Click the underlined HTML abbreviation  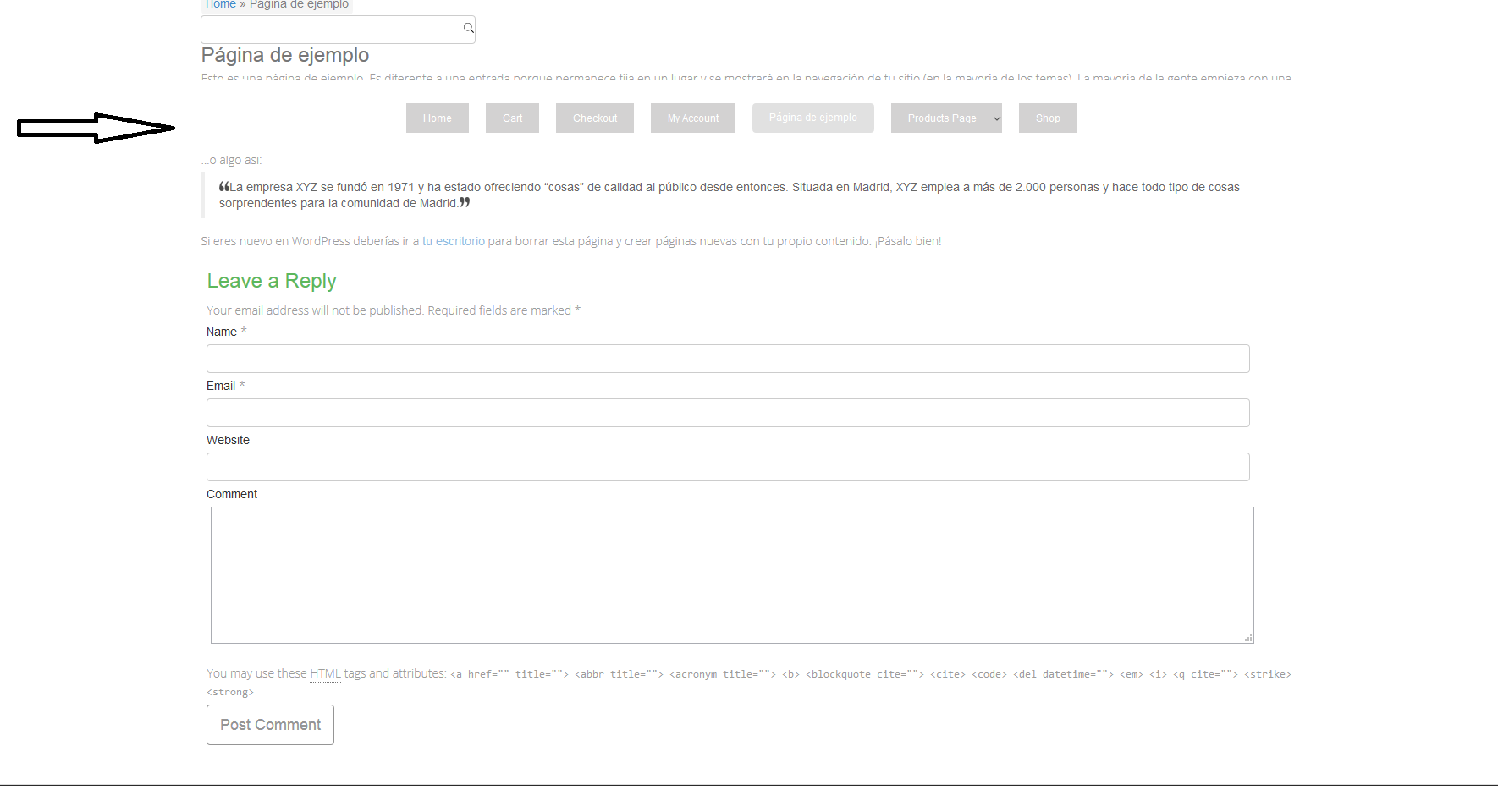[325, 673]
